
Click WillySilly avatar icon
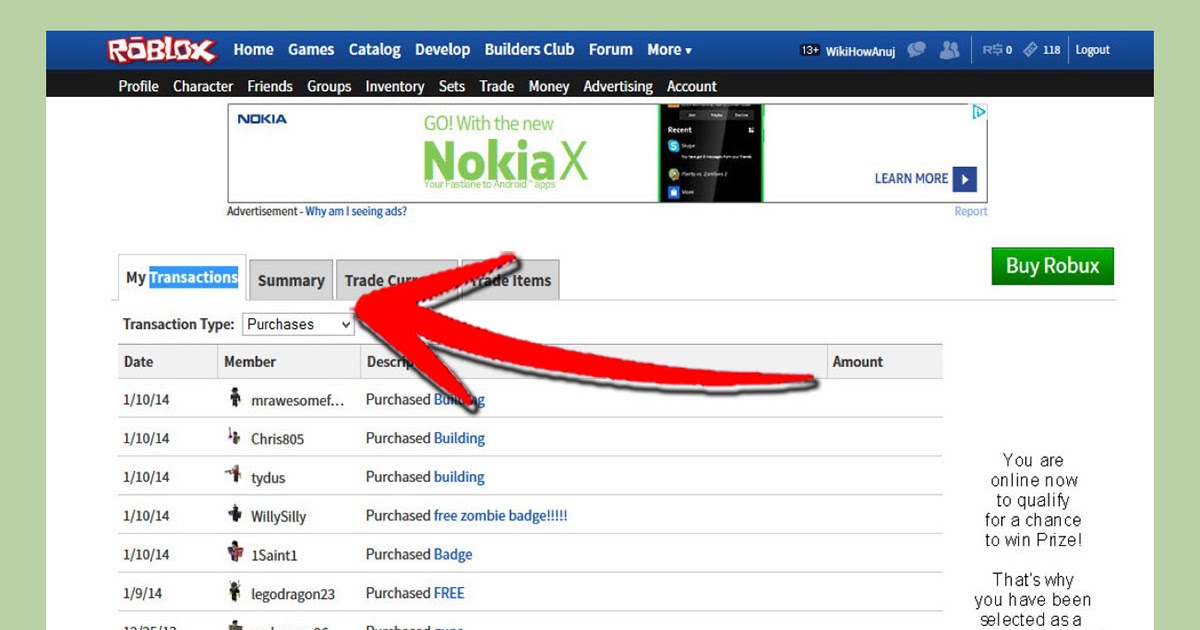pyautogui.click(x=235, y=515)
